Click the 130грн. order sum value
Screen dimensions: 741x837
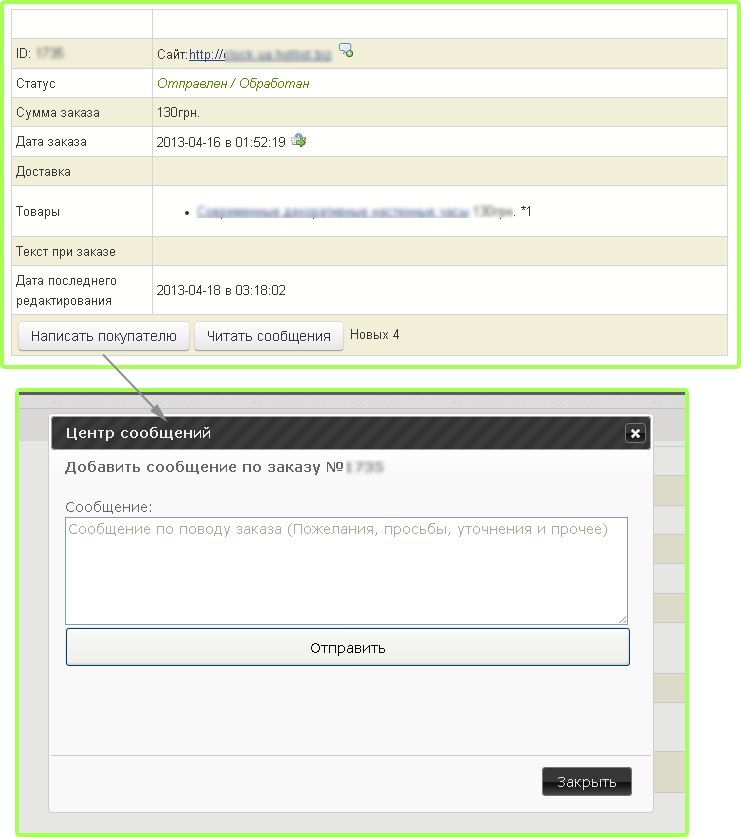pos(178,112)
